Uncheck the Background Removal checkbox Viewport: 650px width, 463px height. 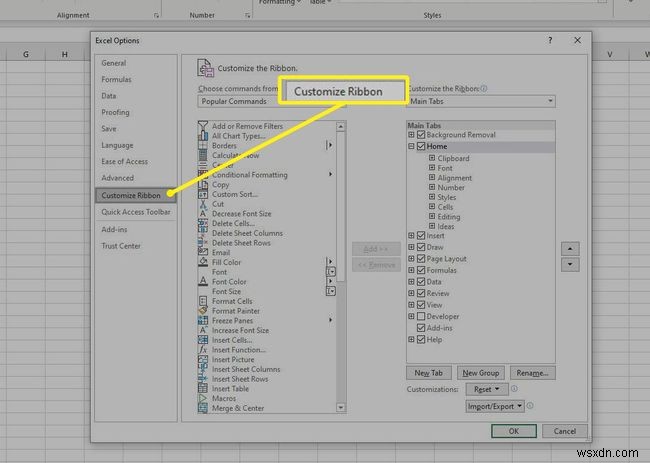point(421,135)
